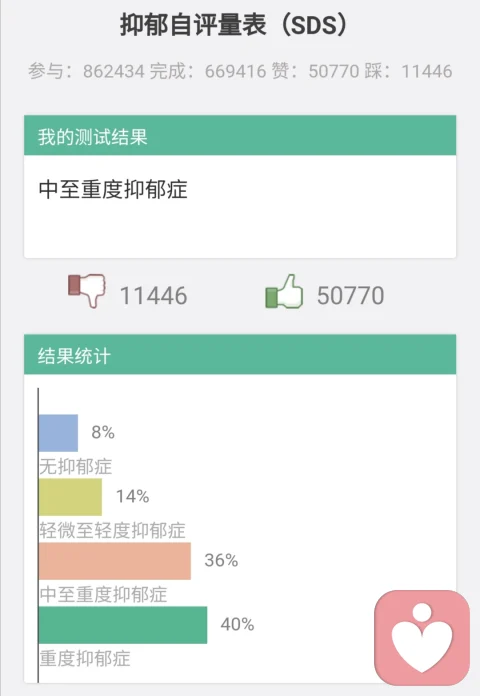The height and width of the screenshot is (696, 480).
Task: Click the 重度抑郁症 bottom label
Action: [85, 658]
